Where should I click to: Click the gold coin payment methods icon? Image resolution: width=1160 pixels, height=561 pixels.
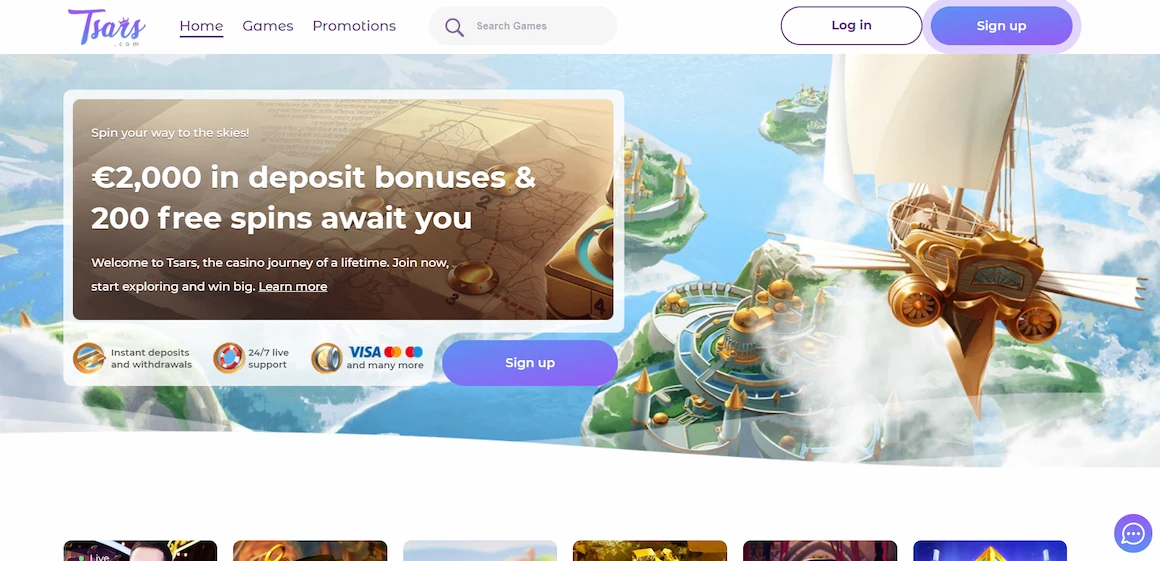[x=326, y=358]
